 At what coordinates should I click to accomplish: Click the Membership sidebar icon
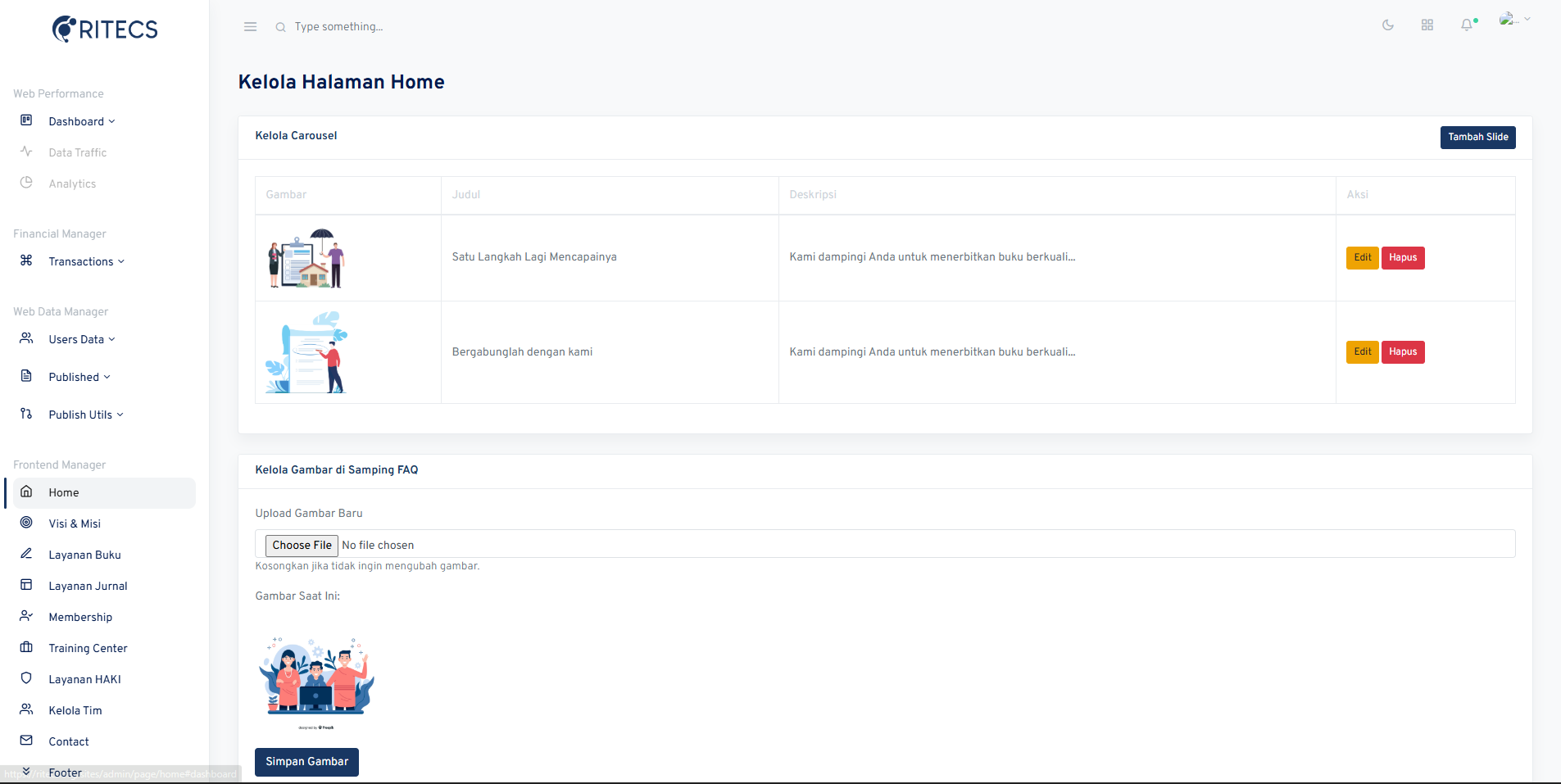(x=26, y=616)
